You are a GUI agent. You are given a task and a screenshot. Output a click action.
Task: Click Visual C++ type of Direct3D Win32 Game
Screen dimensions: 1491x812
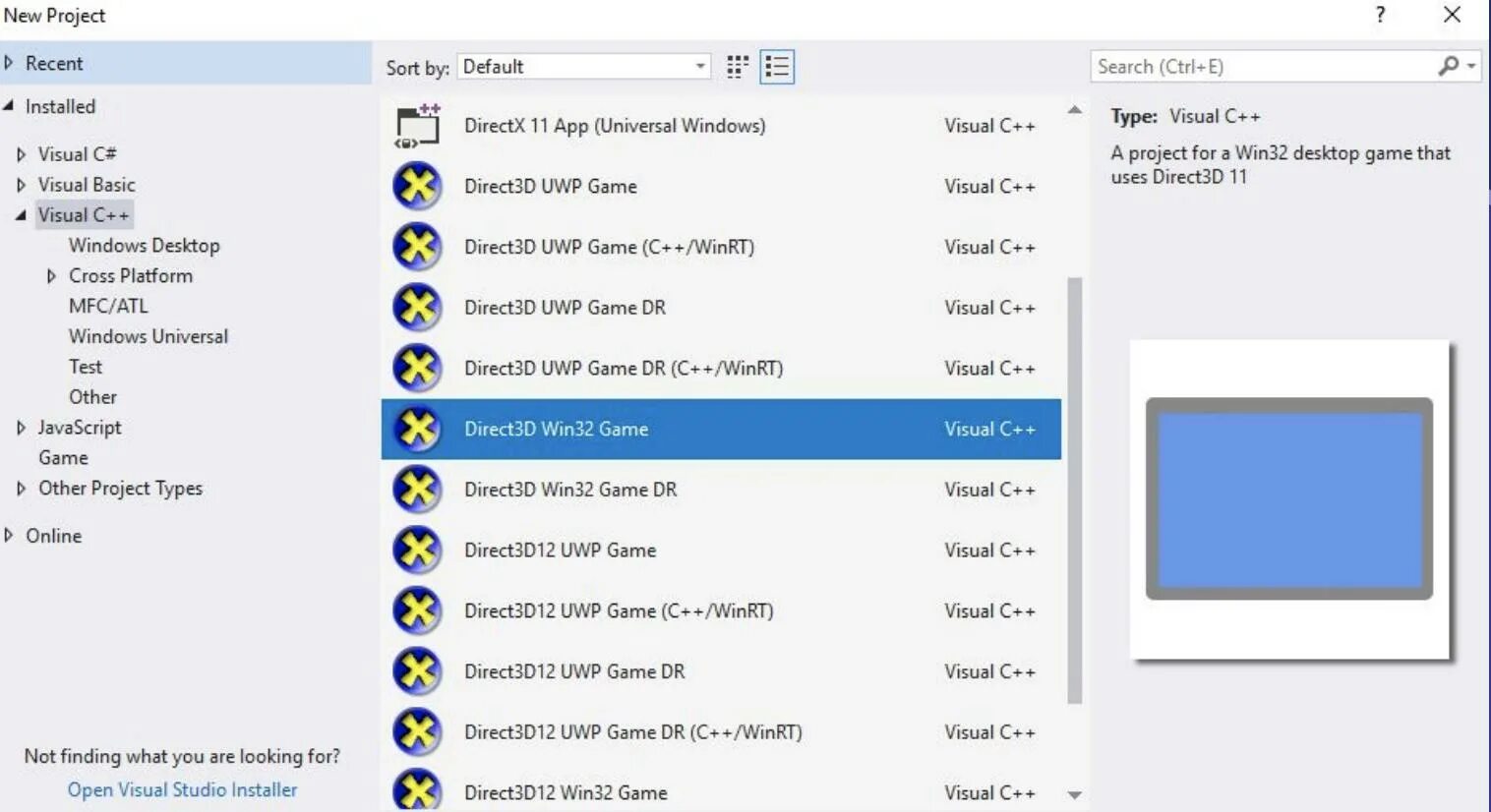989,429
